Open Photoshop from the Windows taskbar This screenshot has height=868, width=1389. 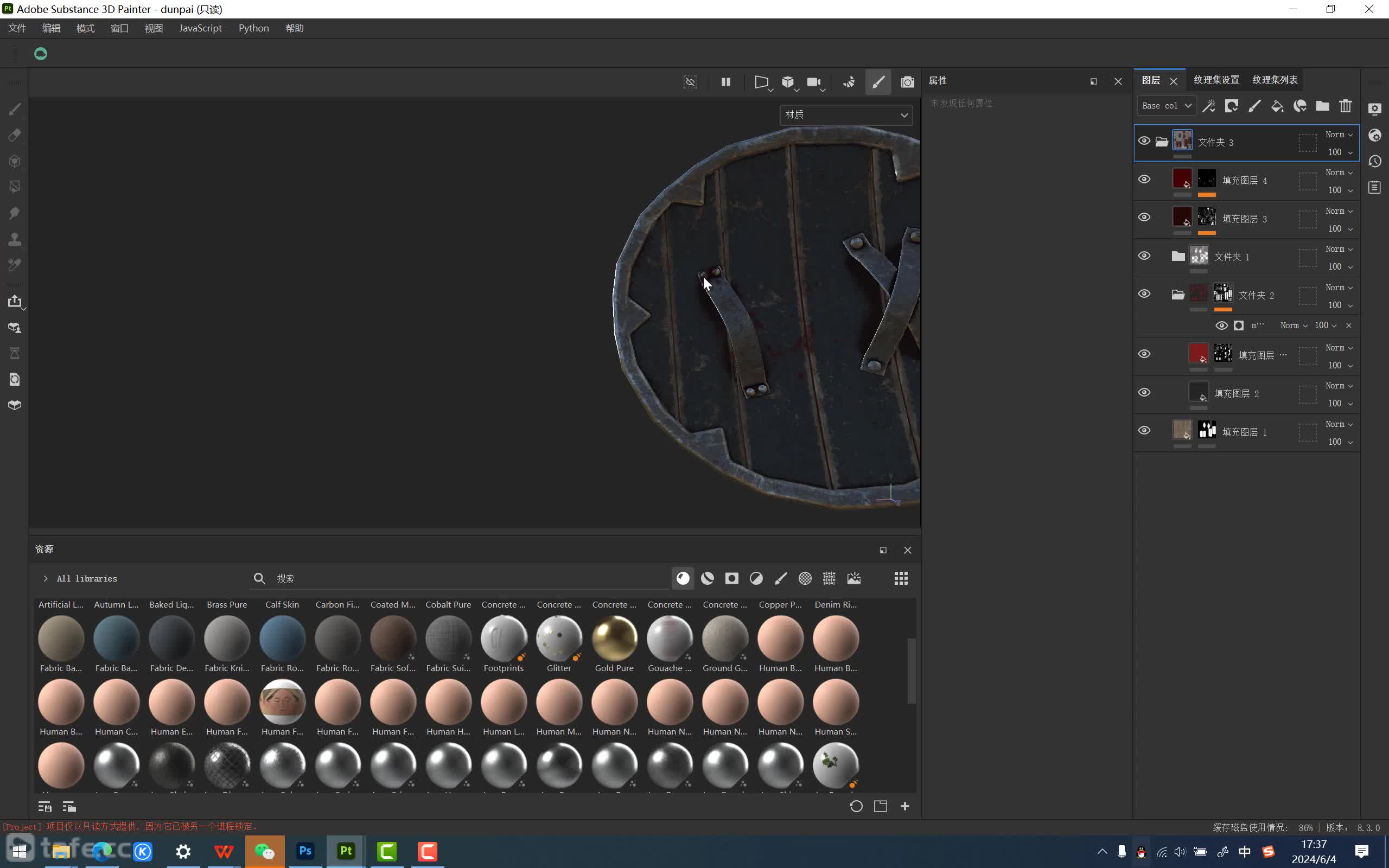click(305, 851)
